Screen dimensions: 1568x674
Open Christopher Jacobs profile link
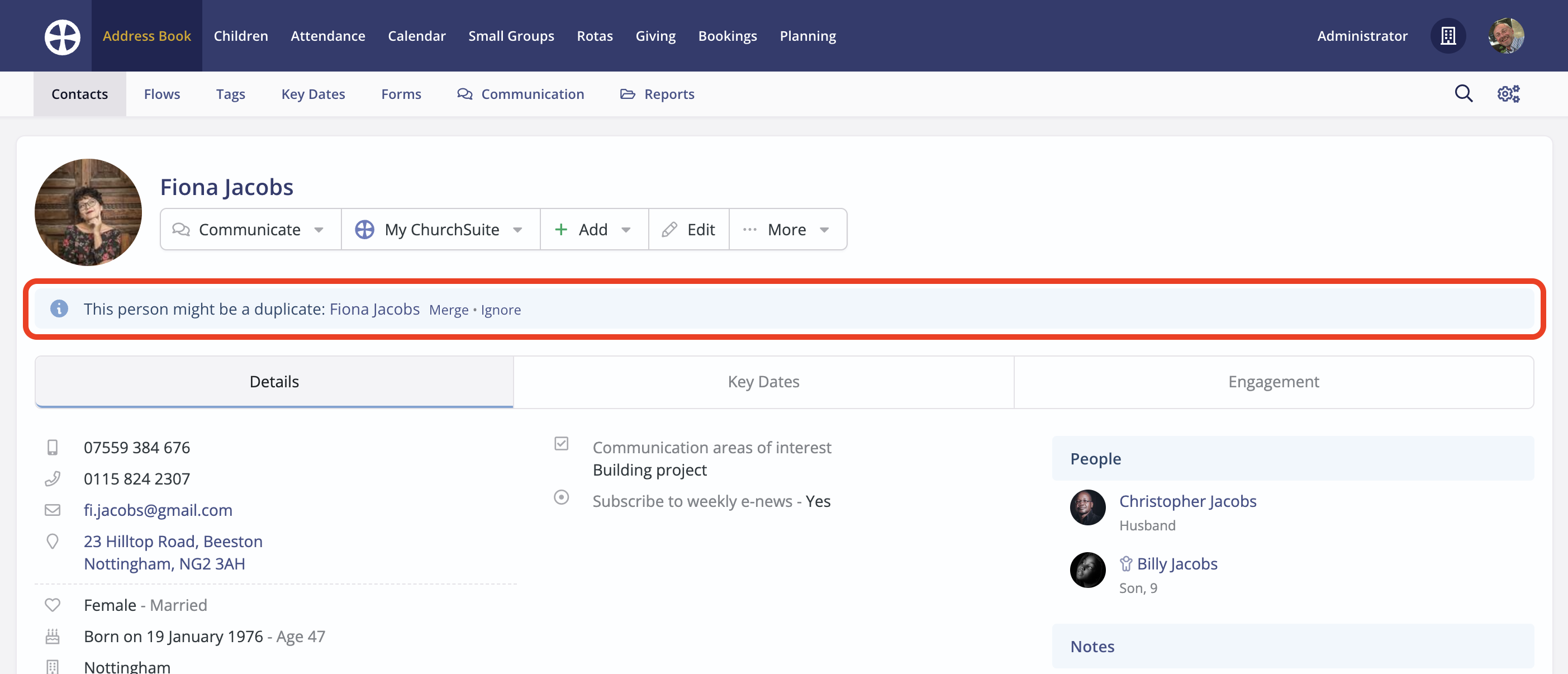[1187, 501]
